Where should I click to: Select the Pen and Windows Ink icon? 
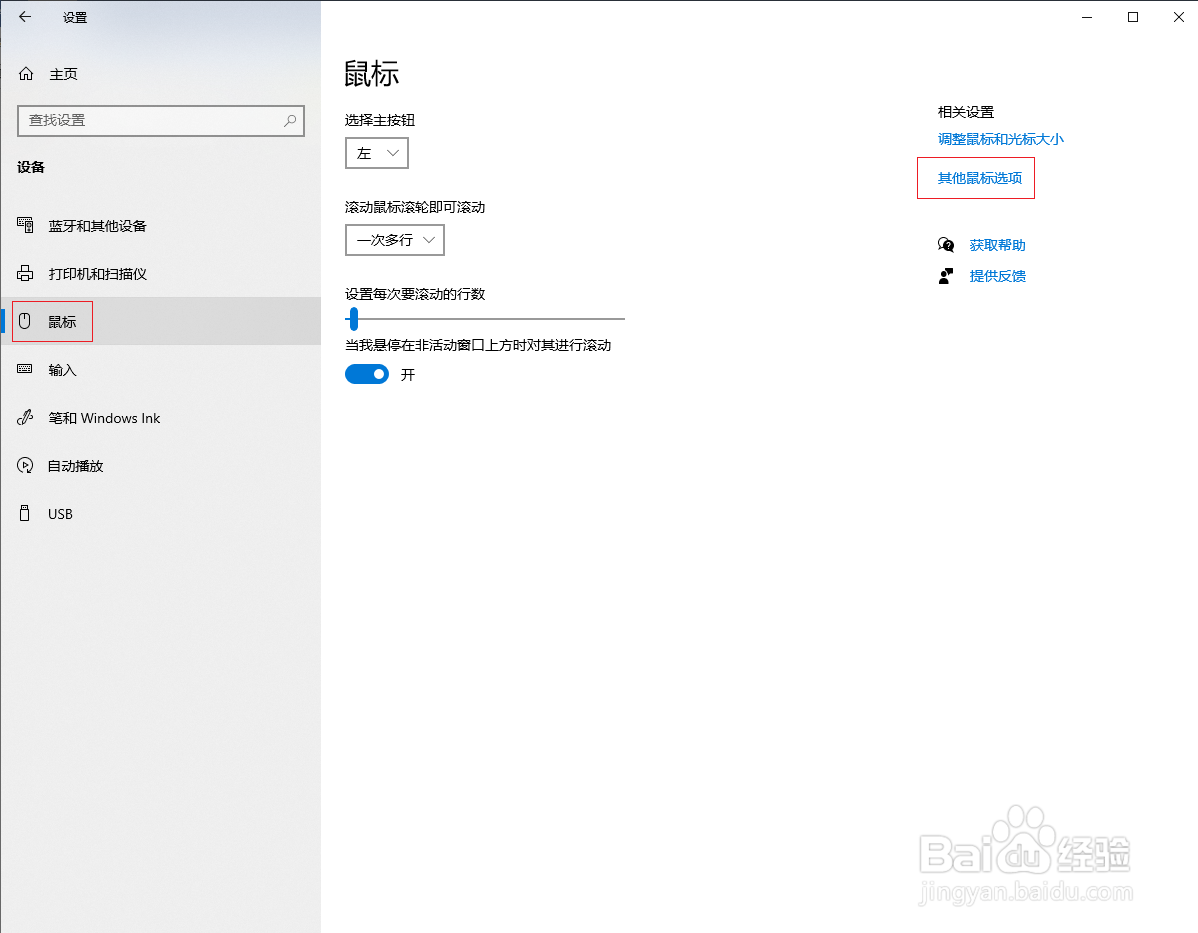pyautogui.click(x=25, y=418)
